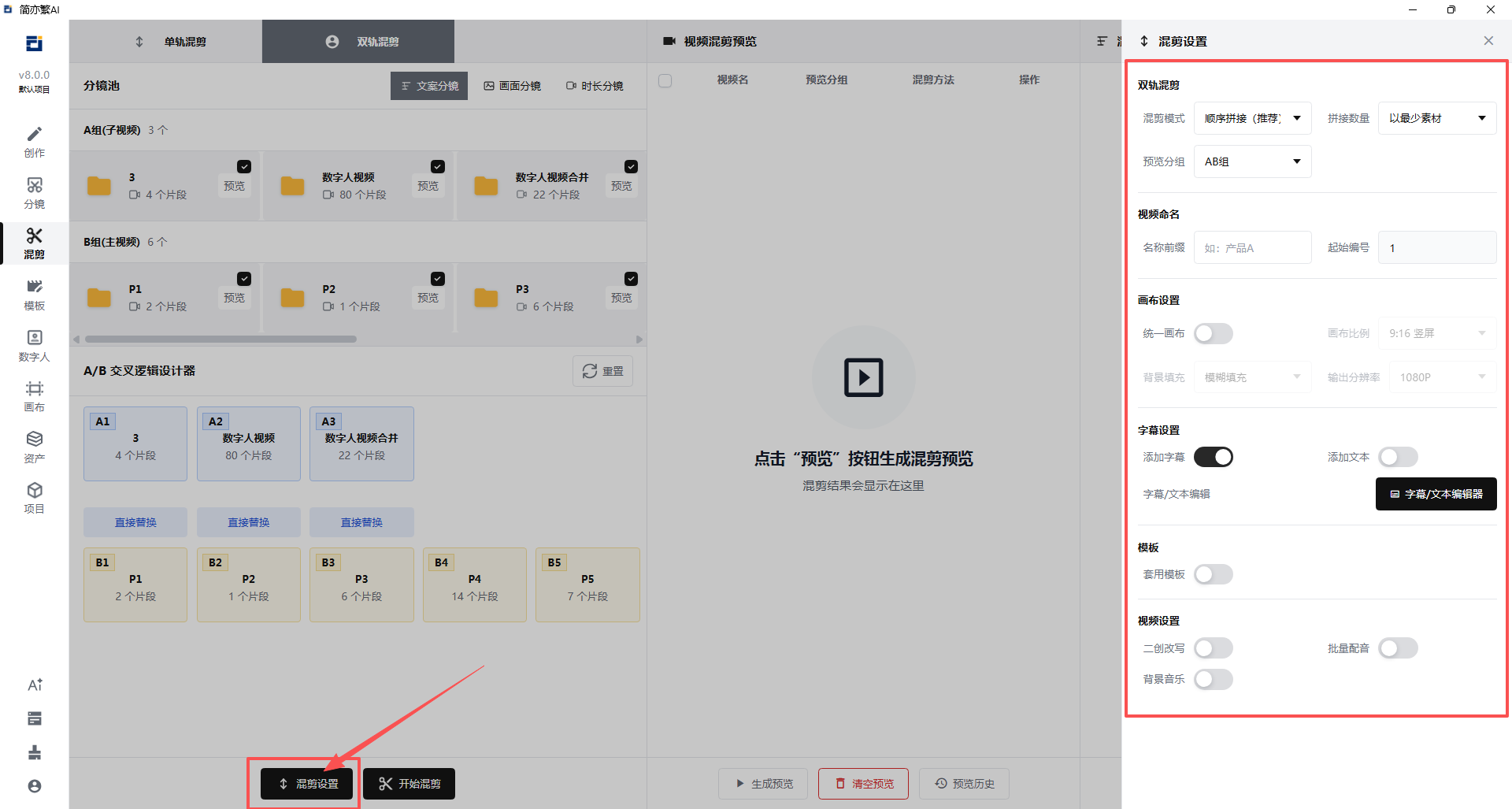Image resolution: width=1512 pixels, height=809 pixels.
Task: Click the 名称前缀 input field
Action: 1253,247
